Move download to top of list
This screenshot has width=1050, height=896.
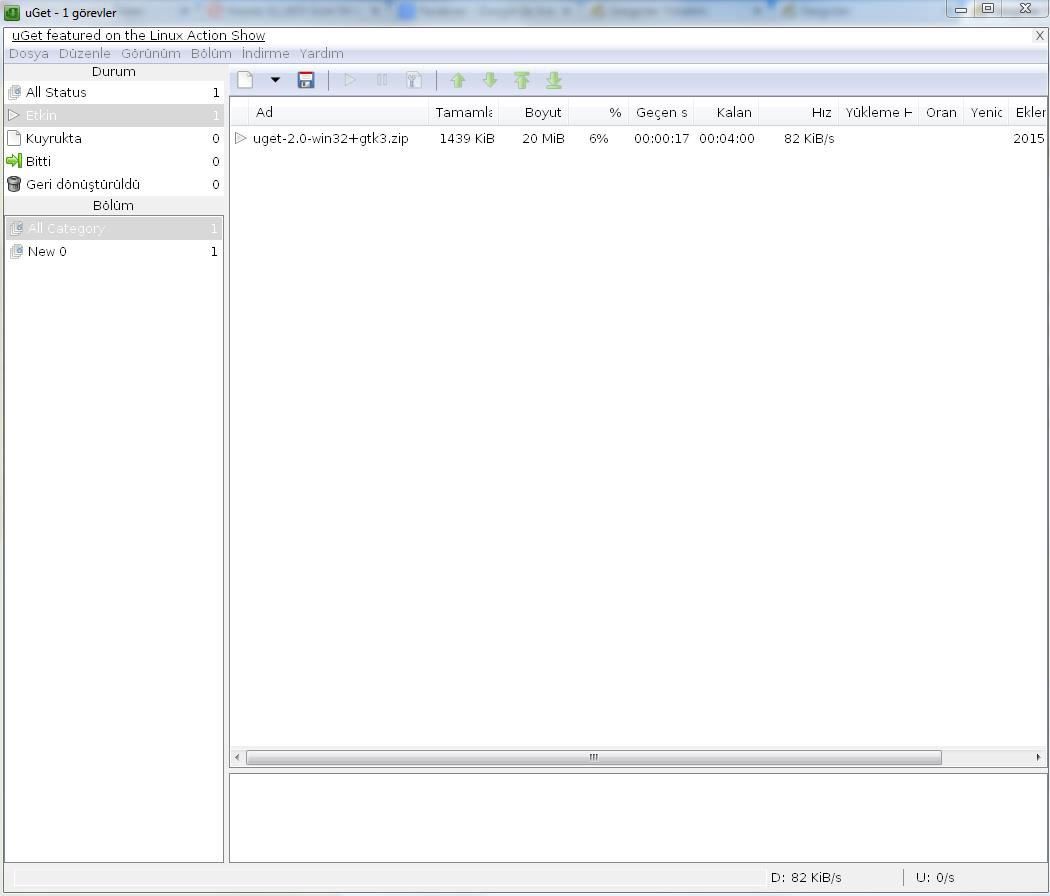tap(522, 80)
